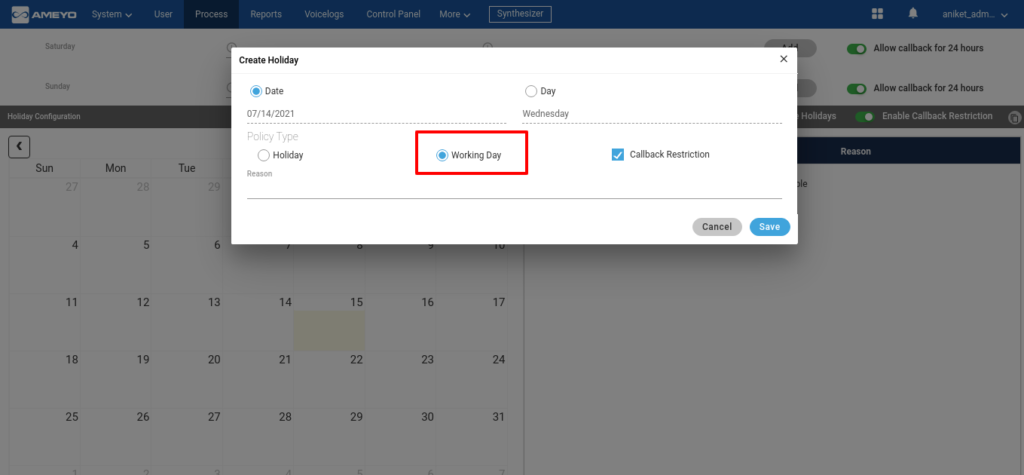Screen dimensions: 1024x475
Task: Uncheck the Callback Restriction checkbox
Action: 618,155
